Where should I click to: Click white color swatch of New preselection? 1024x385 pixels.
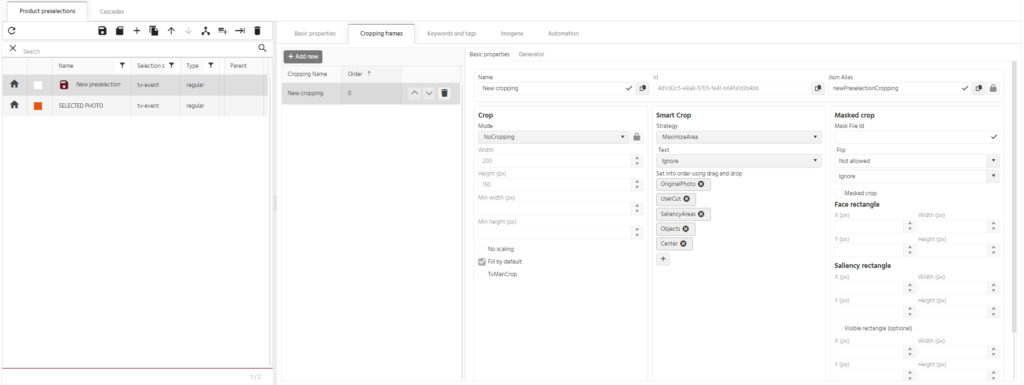[38, 85]
